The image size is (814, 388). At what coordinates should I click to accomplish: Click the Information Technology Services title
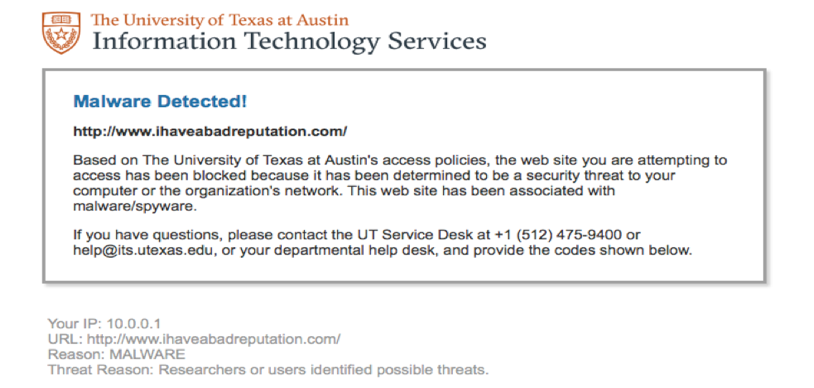(289, 41)
